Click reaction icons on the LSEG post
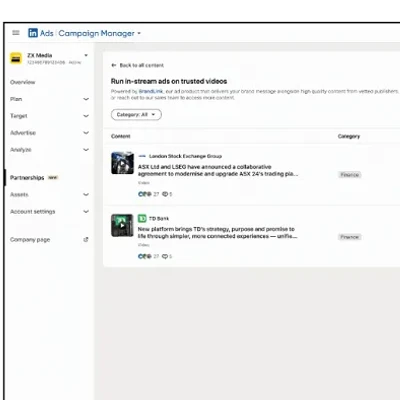 coord(145,194)
